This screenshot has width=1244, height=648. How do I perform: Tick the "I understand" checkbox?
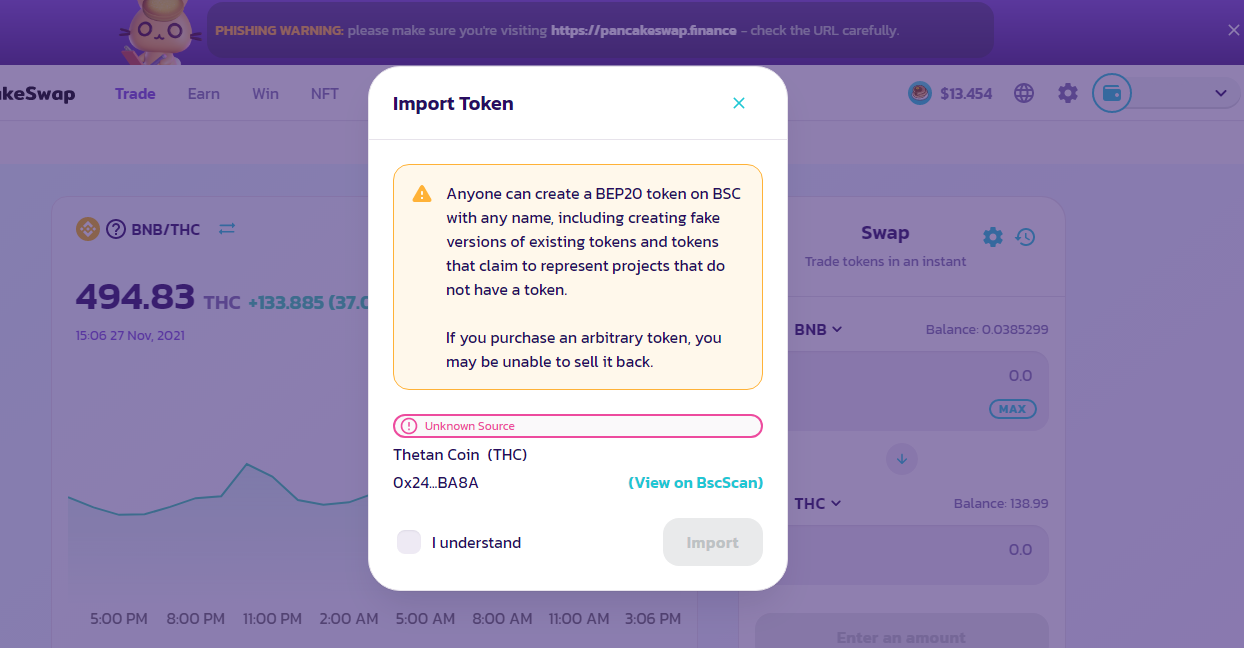pyautogui.click(x=409, y=542)
